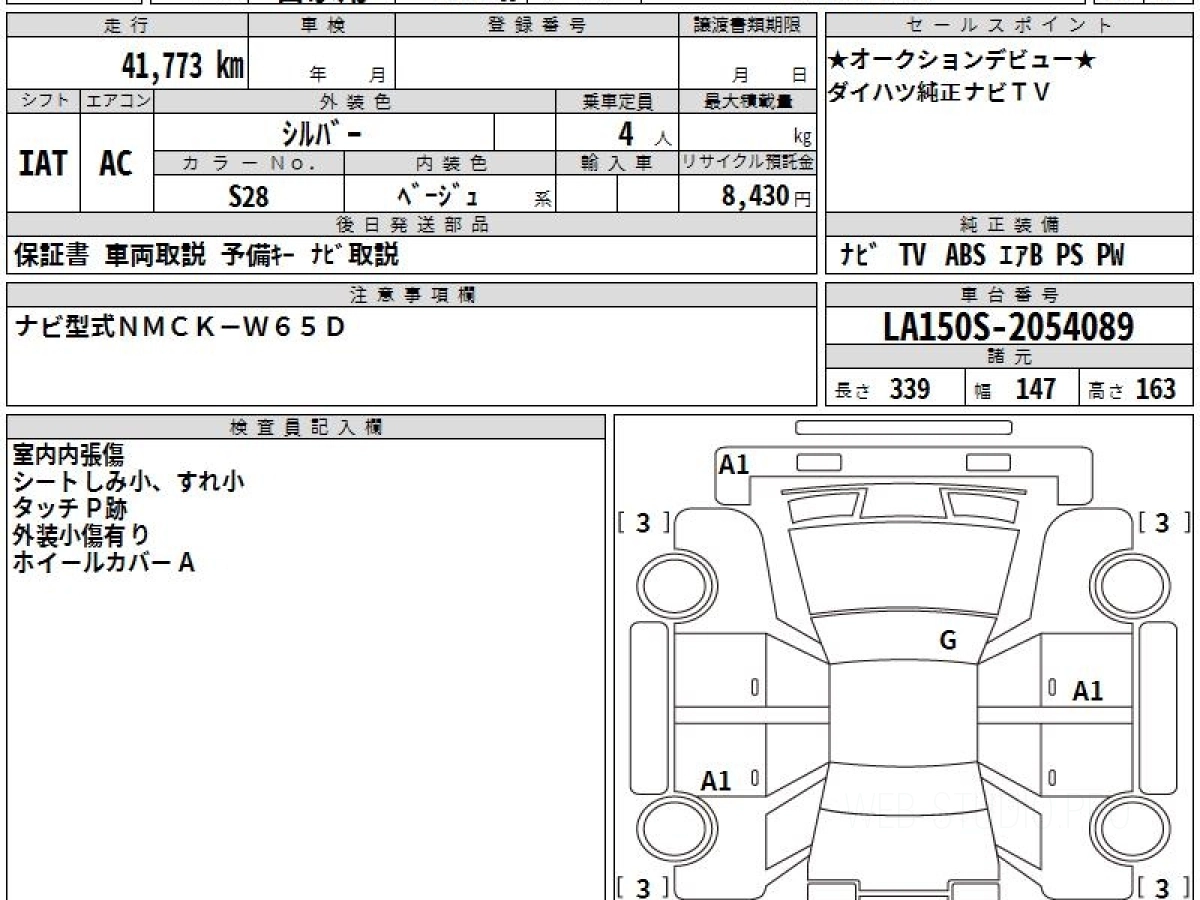This screenshot has width=1200, height=900.
Task: Select the ナビ型式NMCK-W65D note
Action: pos(180,327)
